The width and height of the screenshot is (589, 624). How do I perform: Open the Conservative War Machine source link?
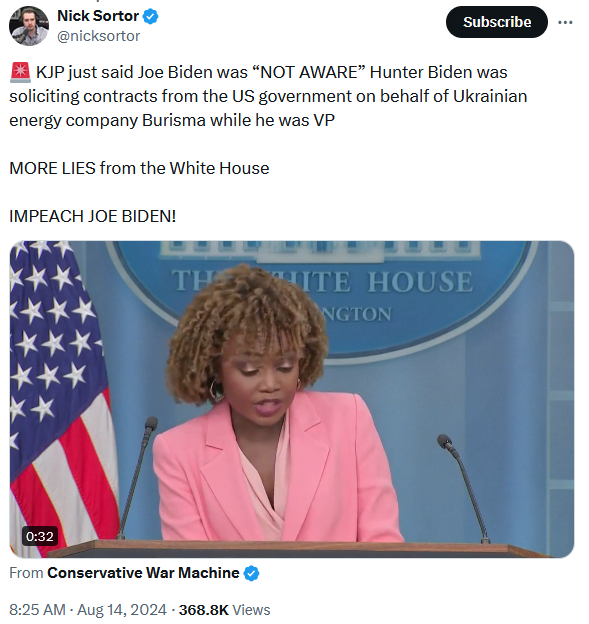[x=143, y=573]
